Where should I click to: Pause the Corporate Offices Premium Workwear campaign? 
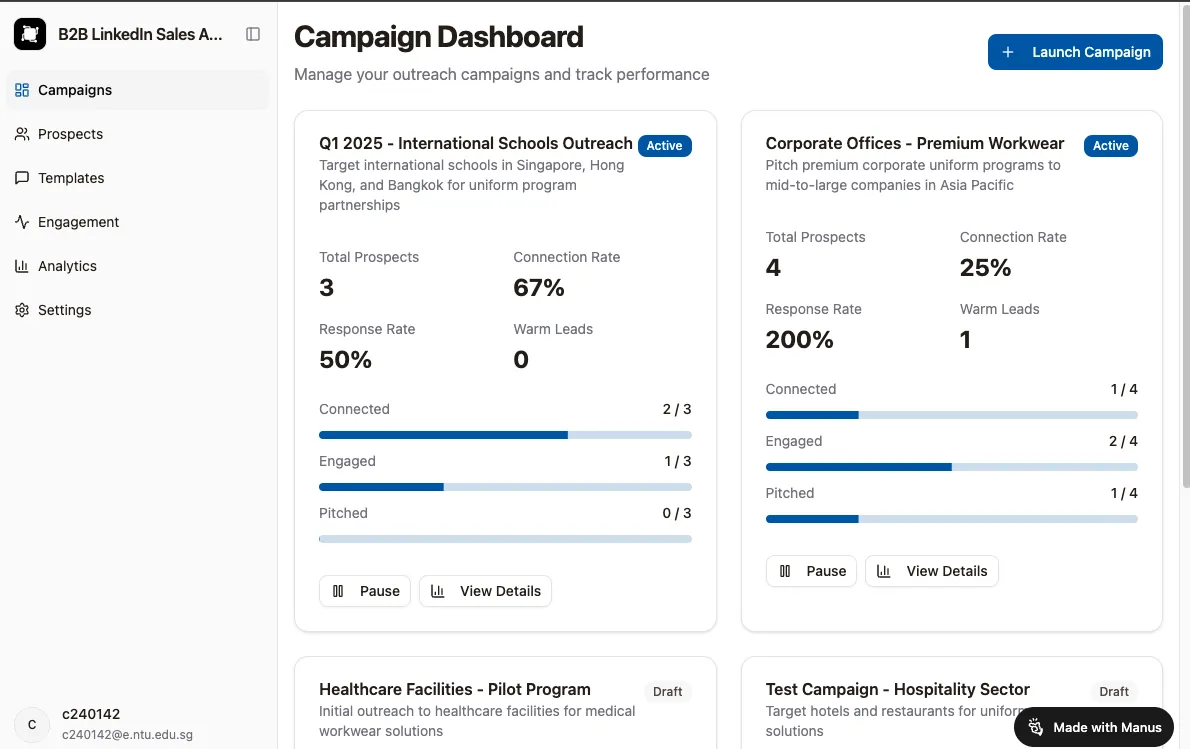click(811, 571)
